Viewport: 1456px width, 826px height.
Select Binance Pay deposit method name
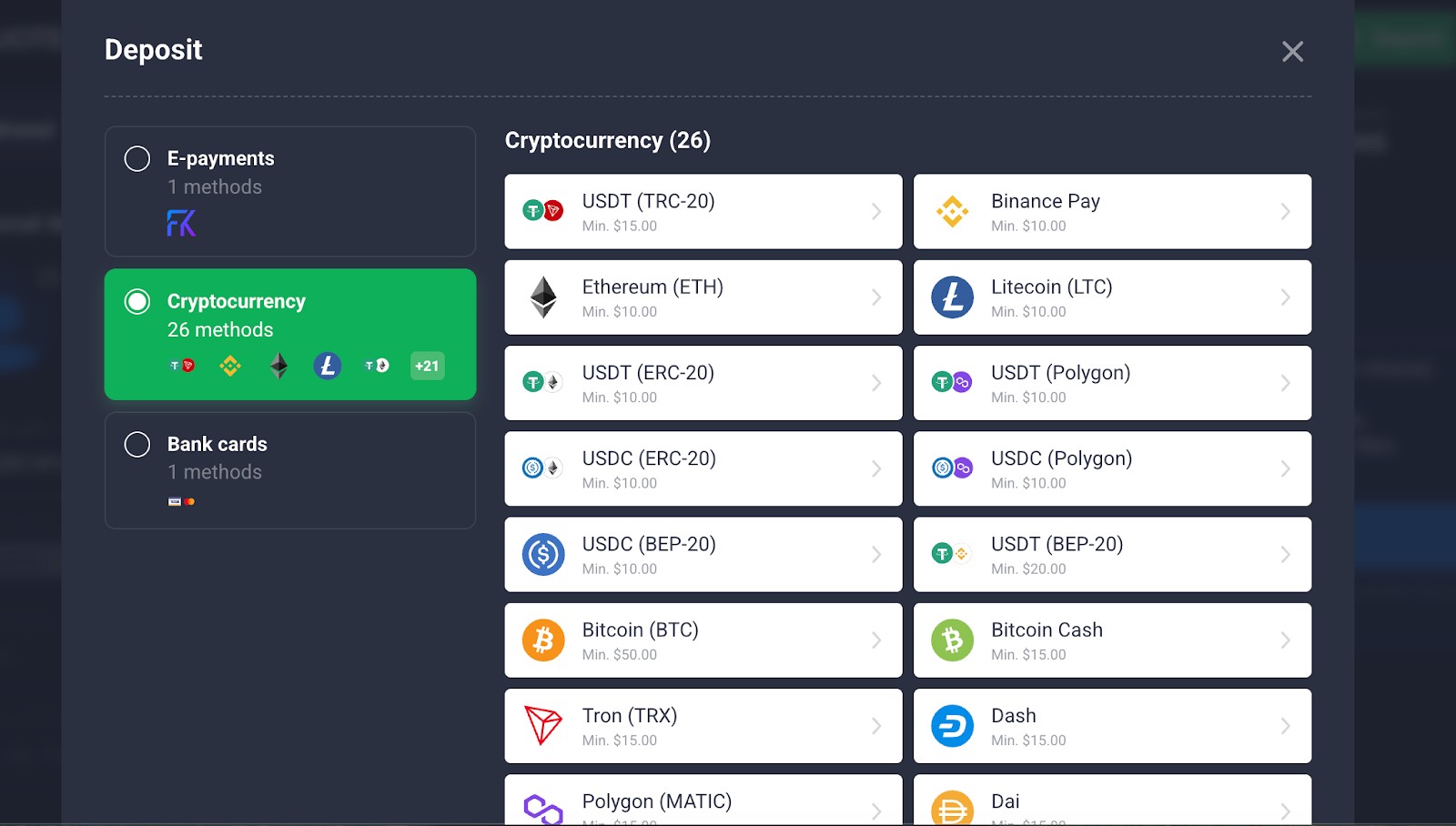coord(1046,201)
